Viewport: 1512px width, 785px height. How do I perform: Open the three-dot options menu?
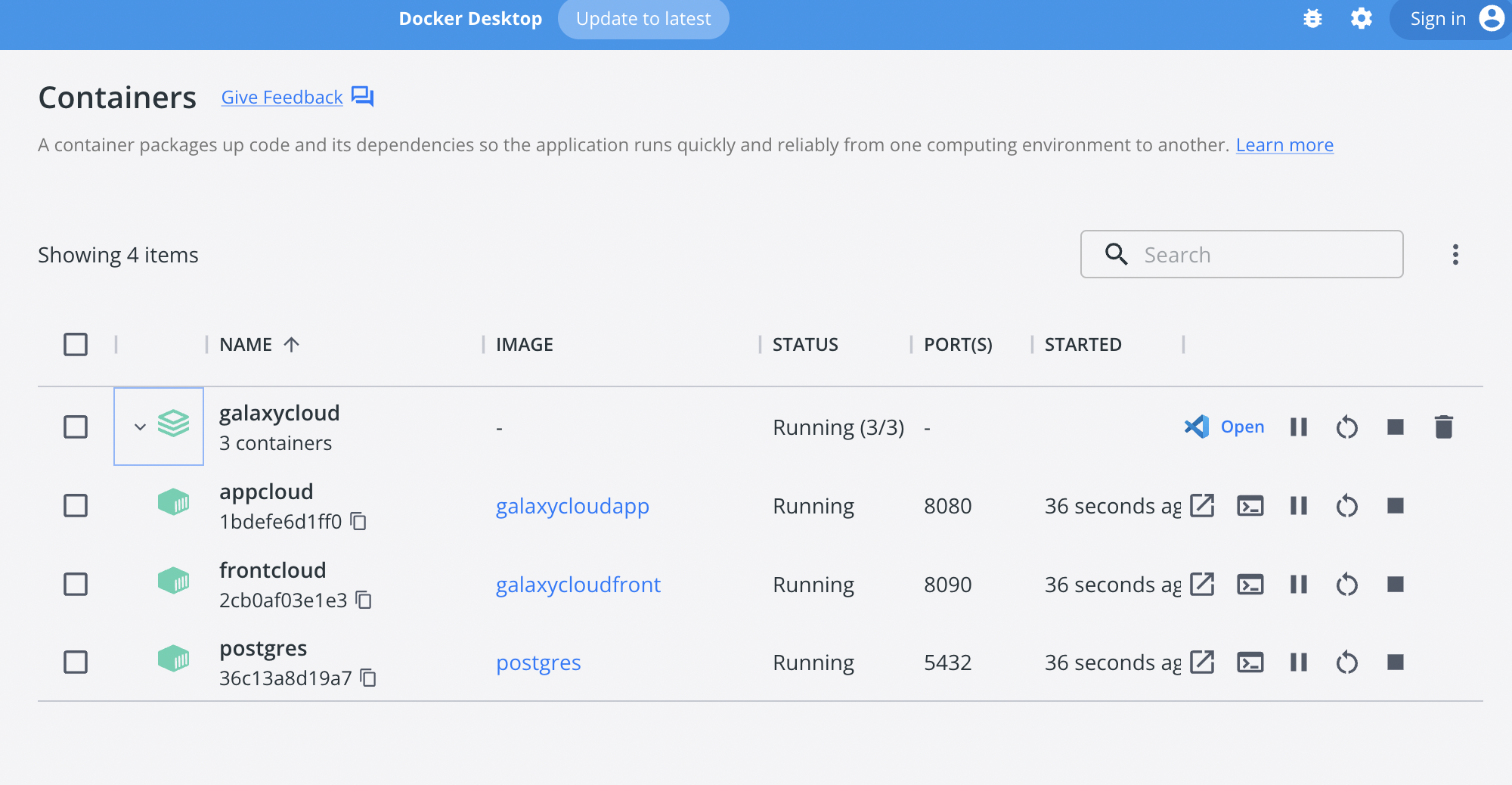1455,255
